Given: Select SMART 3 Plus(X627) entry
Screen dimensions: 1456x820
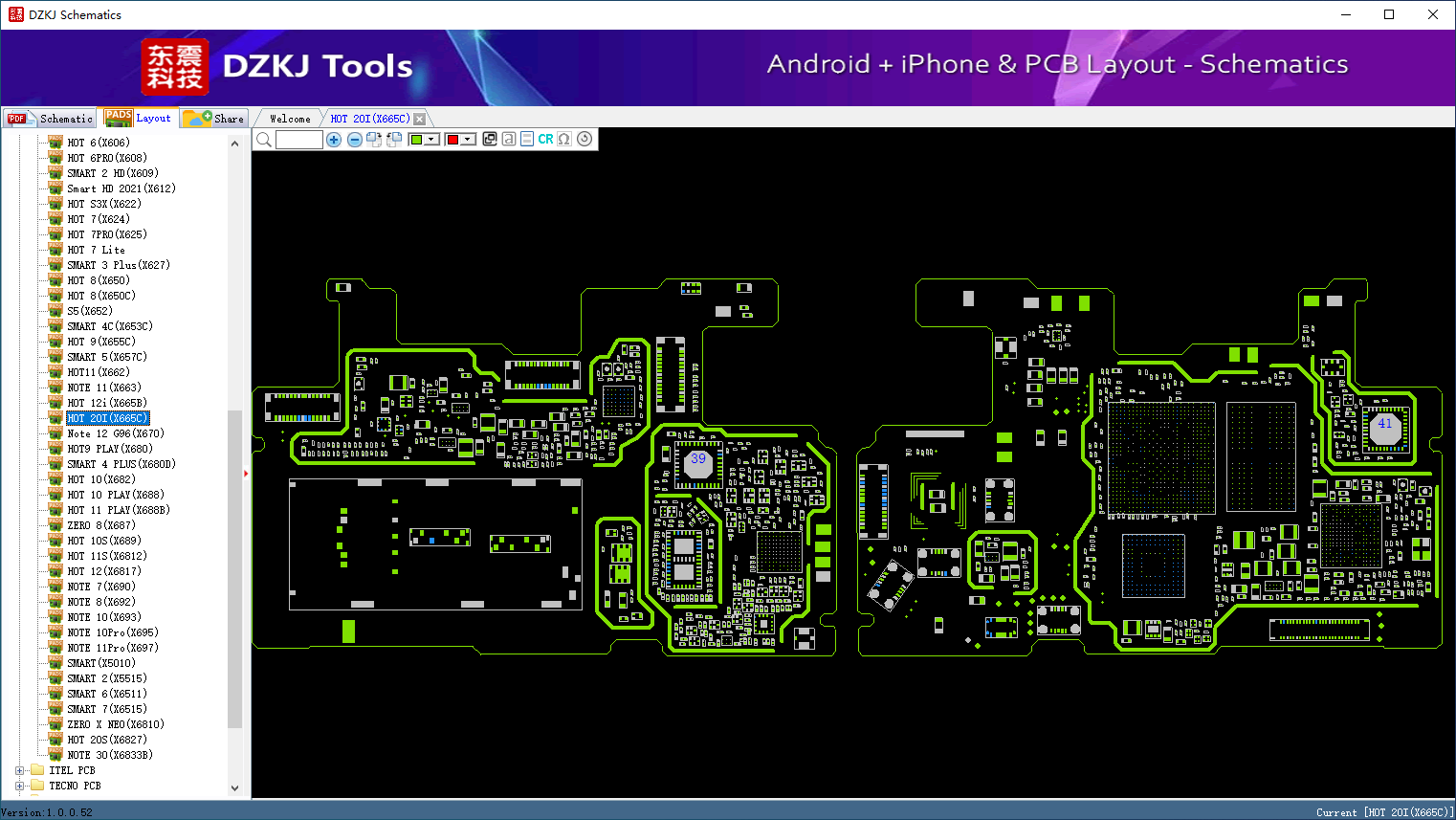Looking at the screenshot, I should point(119,265).
